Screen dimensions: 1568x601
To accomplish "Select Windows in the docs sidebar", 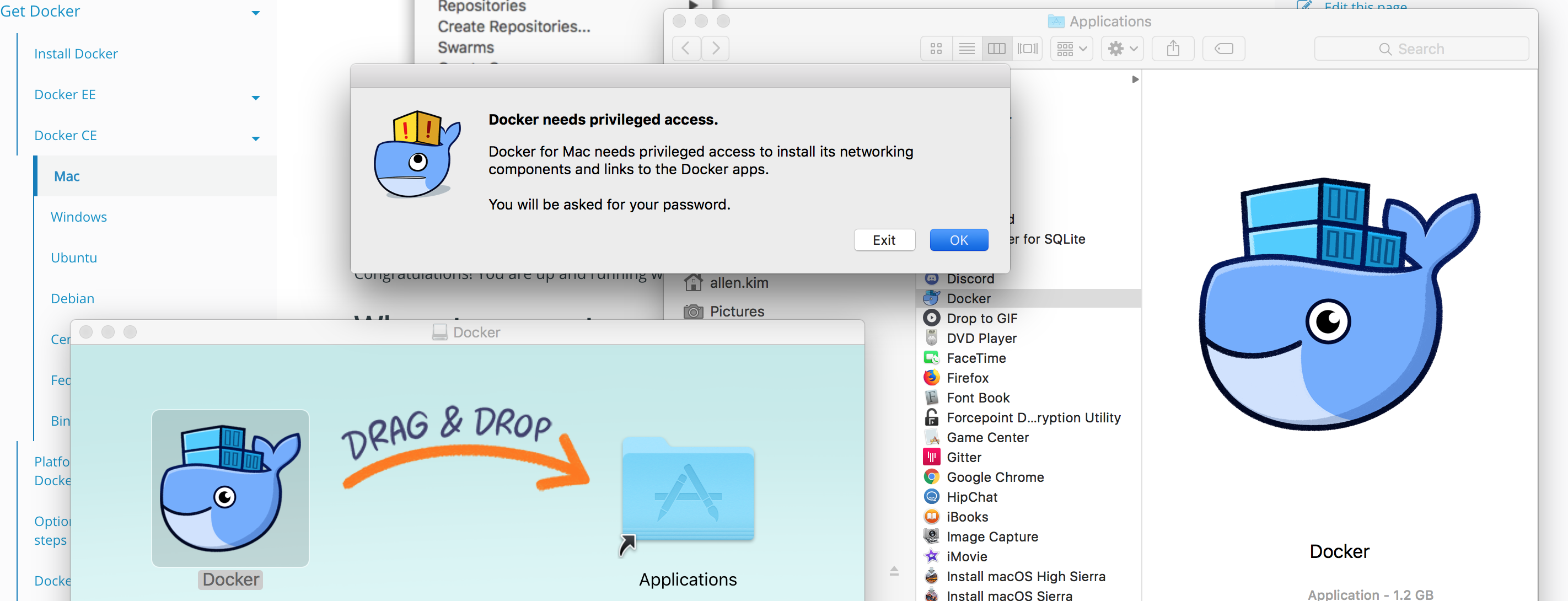I will (x=78, y=216).
